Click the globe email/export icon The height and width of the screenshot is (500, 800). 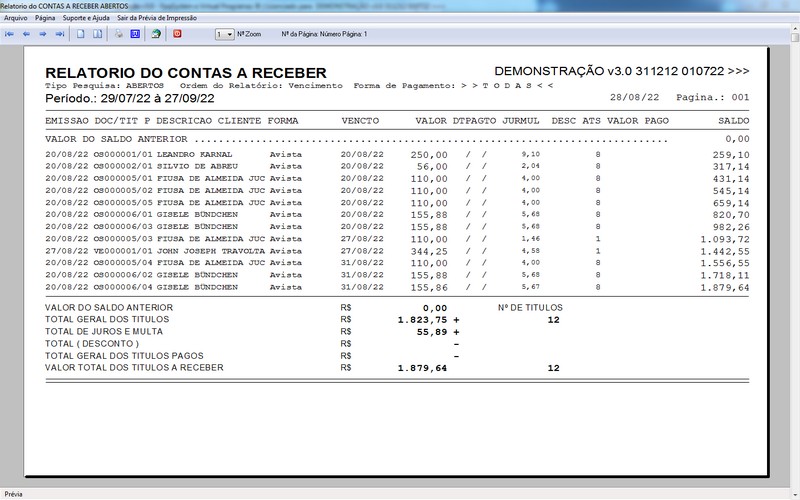pos(156,34)
